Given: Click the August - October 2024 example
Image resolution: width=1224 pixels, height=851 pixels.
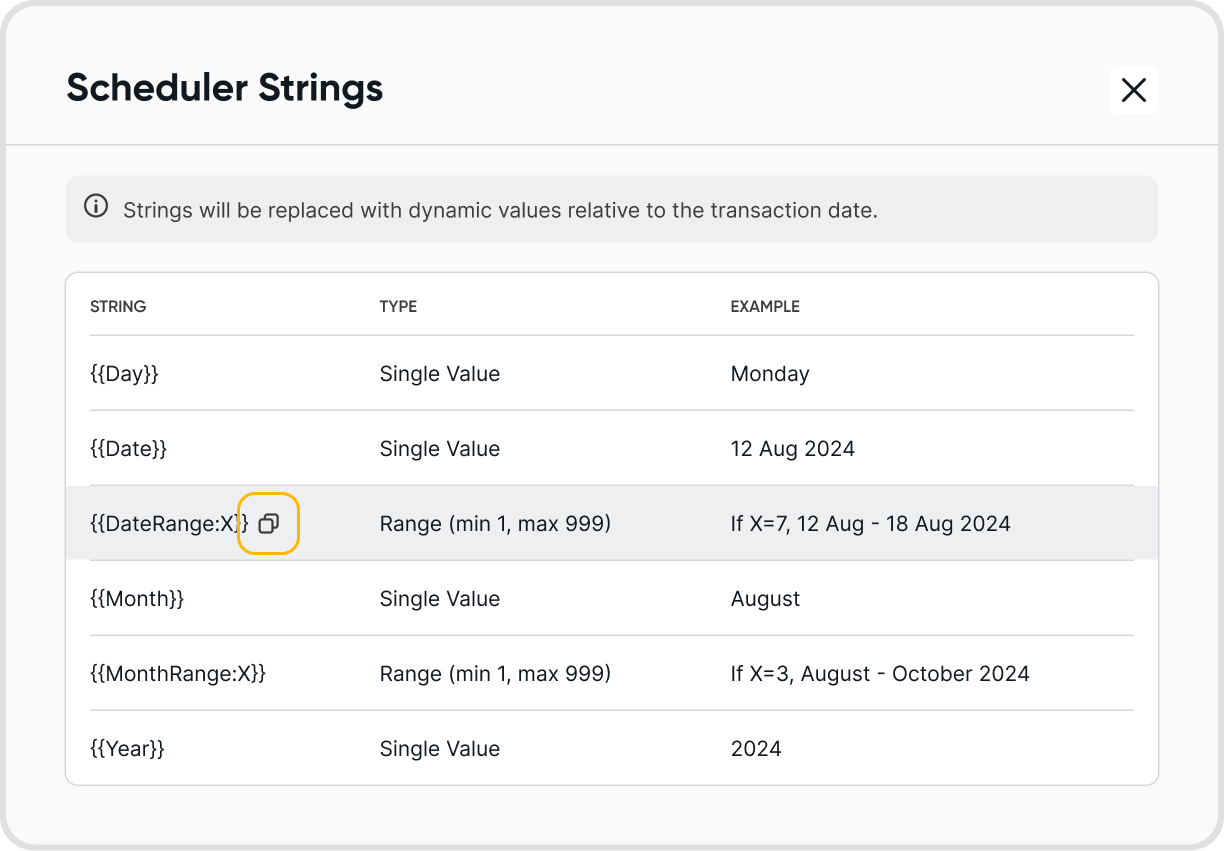Looking at the screenshot, I should click(x=879, y=674).
